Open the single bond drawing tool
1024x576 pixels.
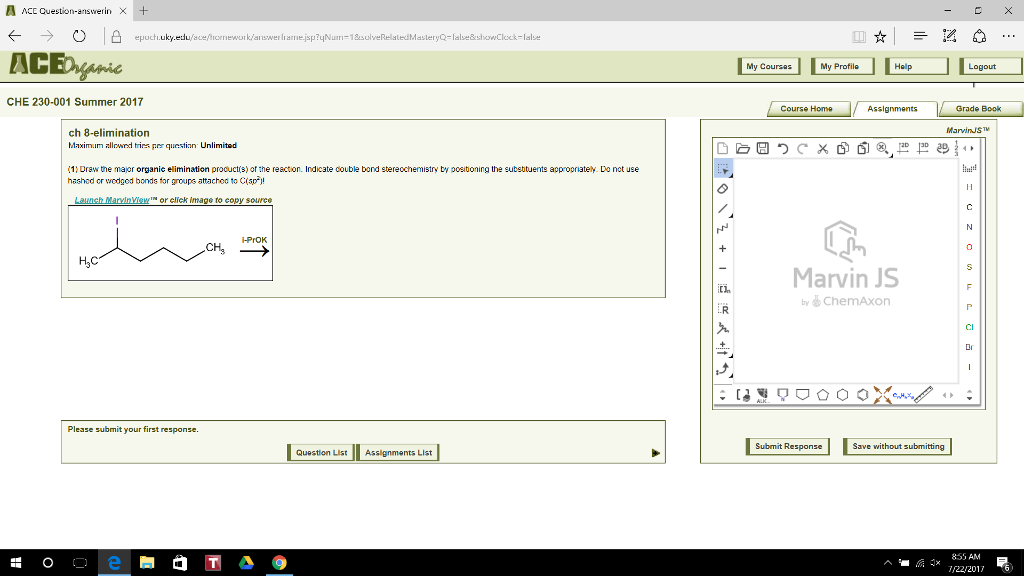(x=723, y=210)
